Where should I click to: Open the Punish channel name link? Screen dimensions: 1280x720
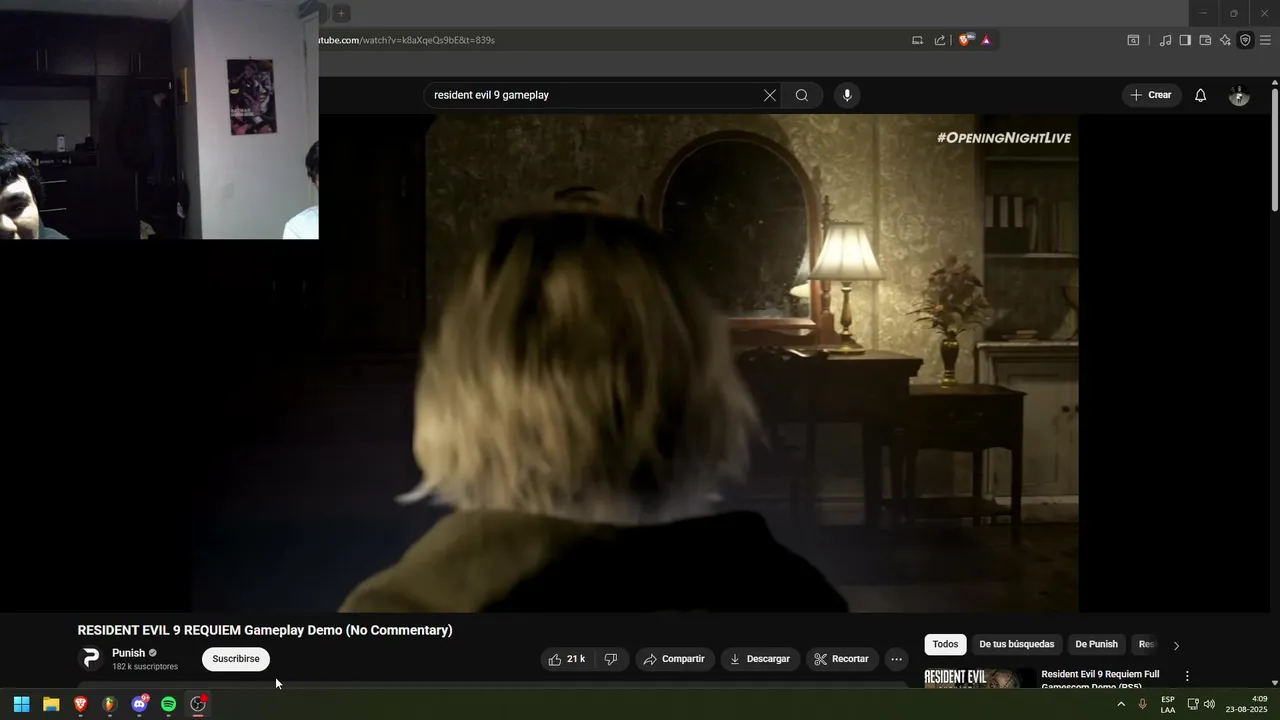(128, 653)
